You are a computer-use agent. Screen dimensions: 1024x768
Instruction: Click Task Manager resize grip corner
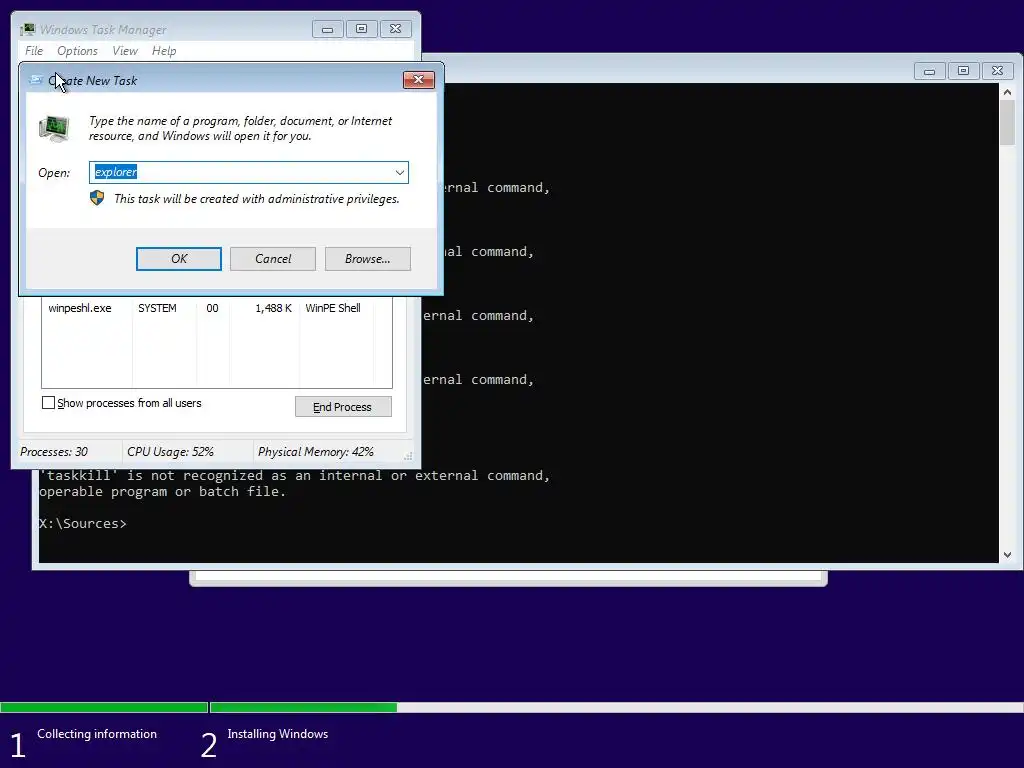click(x=409, y=456)
